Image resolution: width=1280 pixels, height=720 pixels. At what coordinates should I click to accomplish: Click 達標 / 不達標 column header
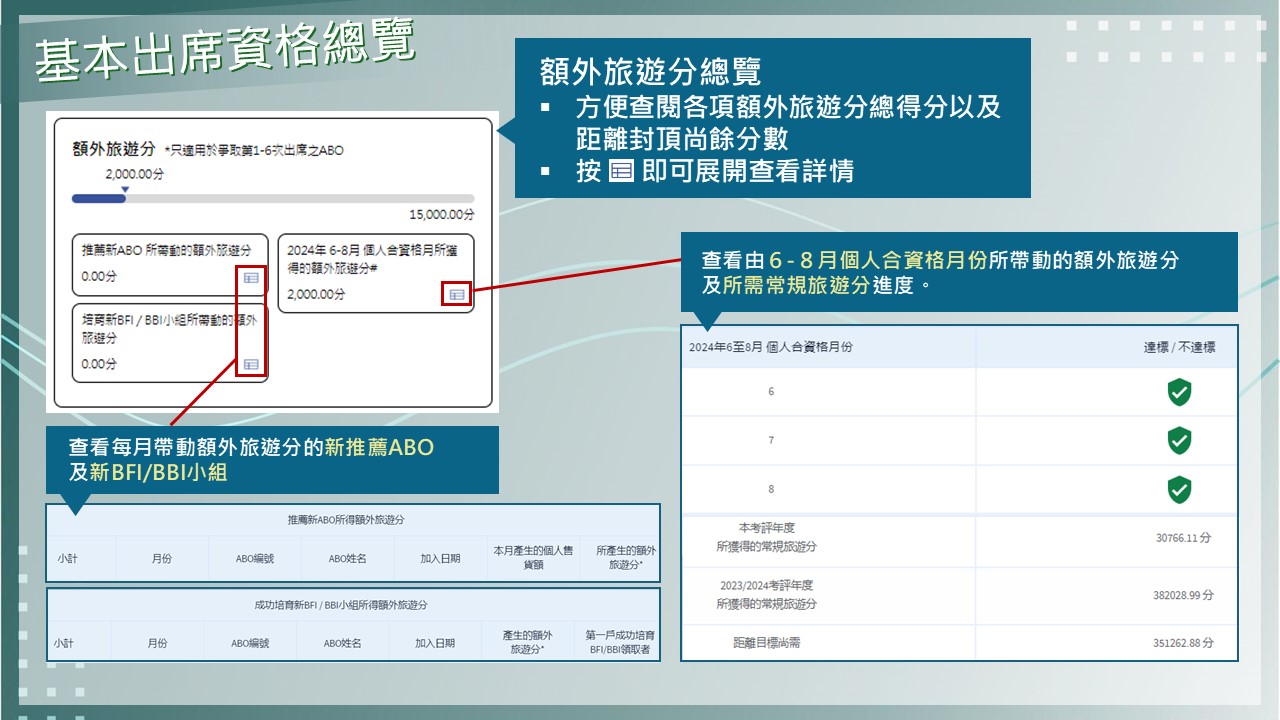click(x=1180, y=347)
